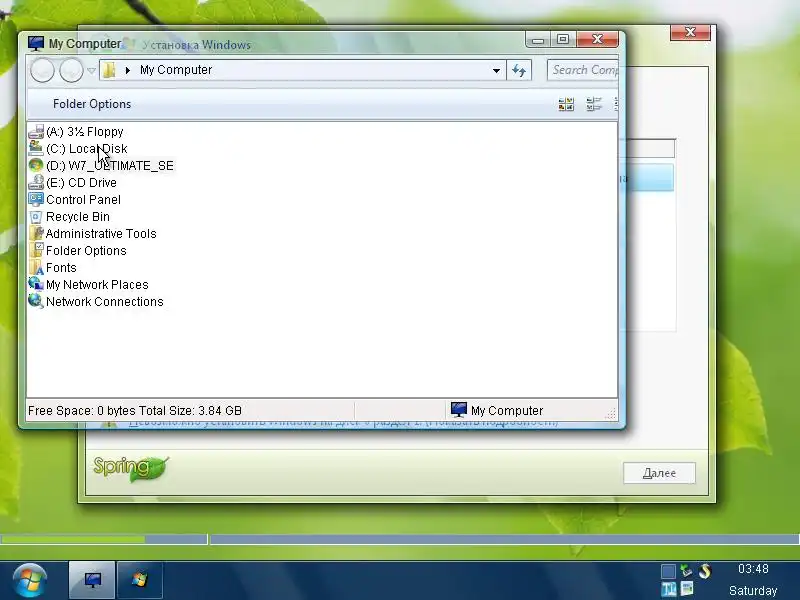Click the Forward navigation button
Viewport: 800px width, 600px height.
(x=71, y=70)
